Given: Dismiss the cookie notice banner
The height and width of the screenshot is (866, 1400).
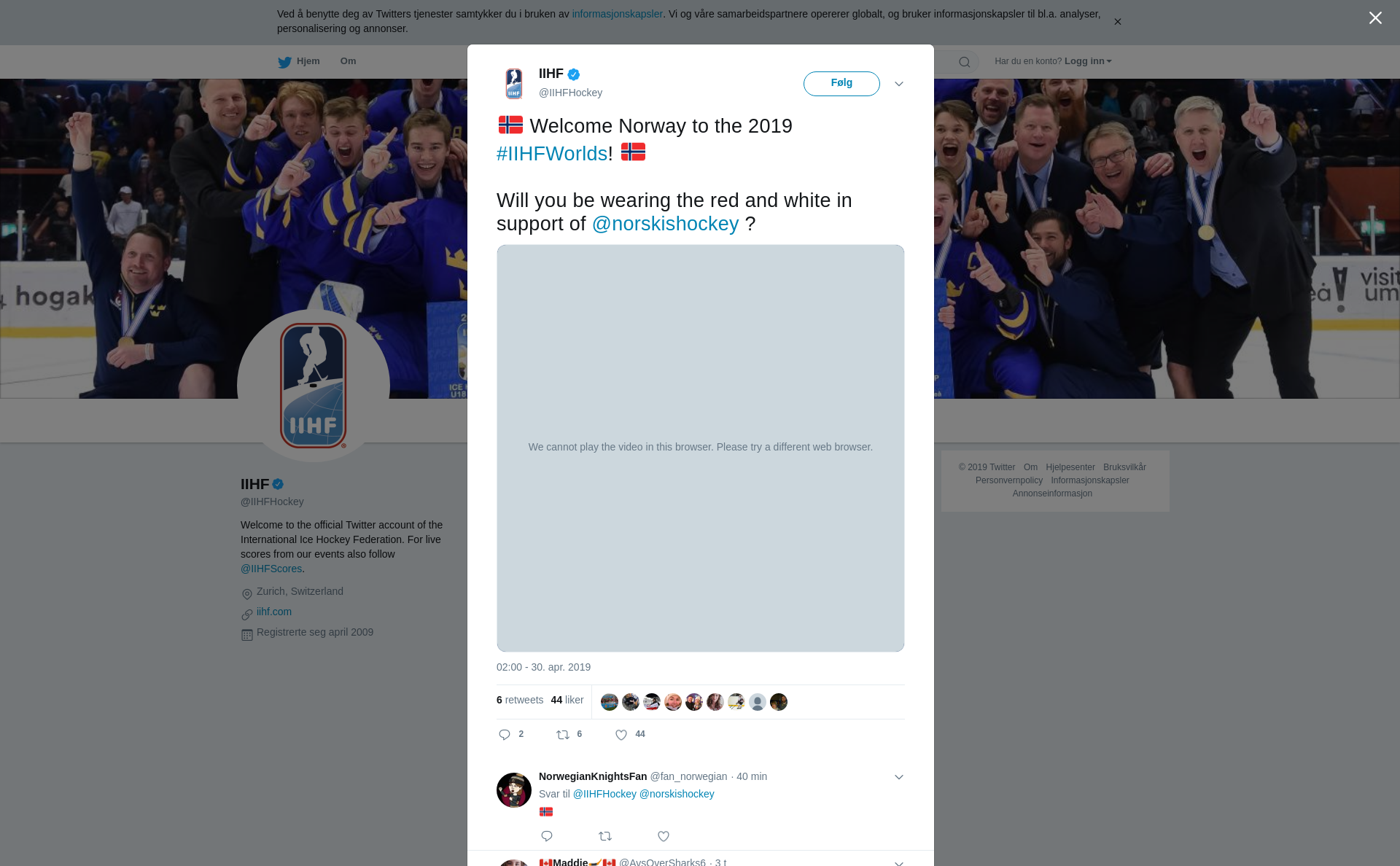Looking at the screenshot, I should [1117, 22].
